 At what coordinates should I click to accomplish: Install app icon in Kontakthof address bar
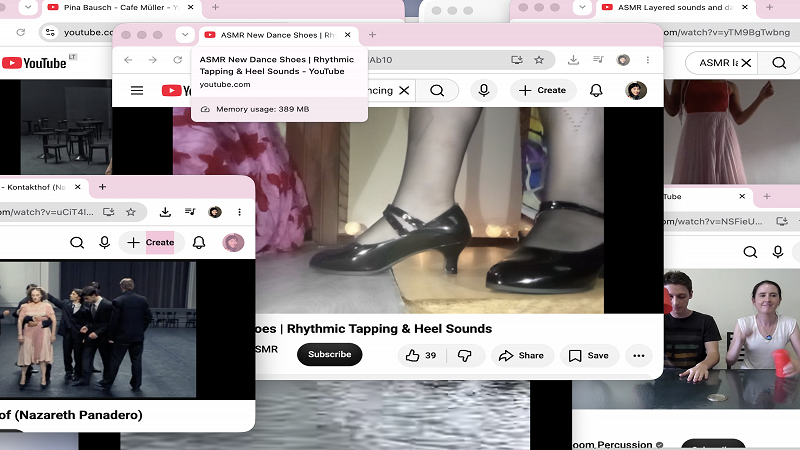tap(109, 212)
